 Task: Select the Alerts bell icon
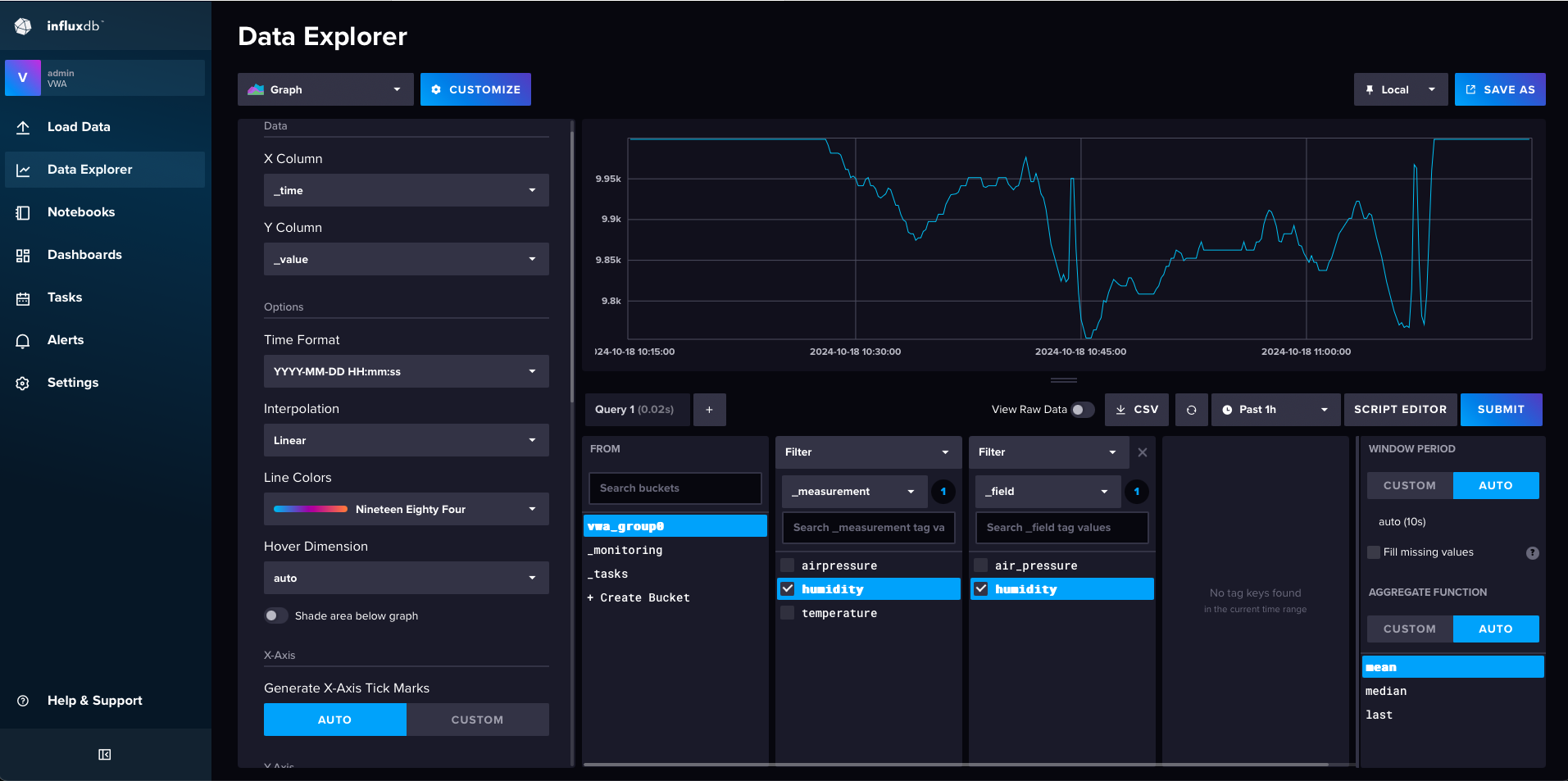tap(22, 339)
